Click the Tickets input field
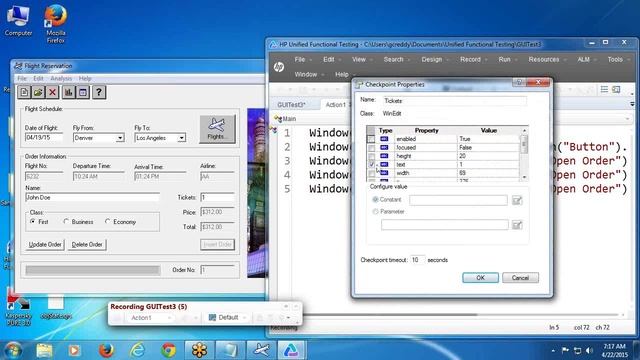This screenshot has width=640, height=360. pos(217,198)
